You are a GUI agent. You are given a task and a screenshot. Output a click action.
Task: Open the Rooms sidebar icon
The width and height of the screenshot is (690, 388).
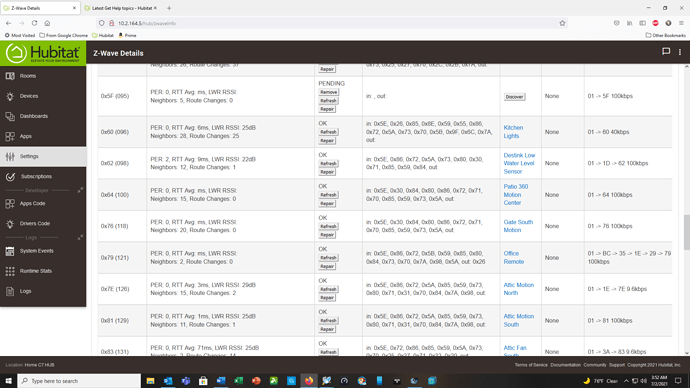pos(10,76)
